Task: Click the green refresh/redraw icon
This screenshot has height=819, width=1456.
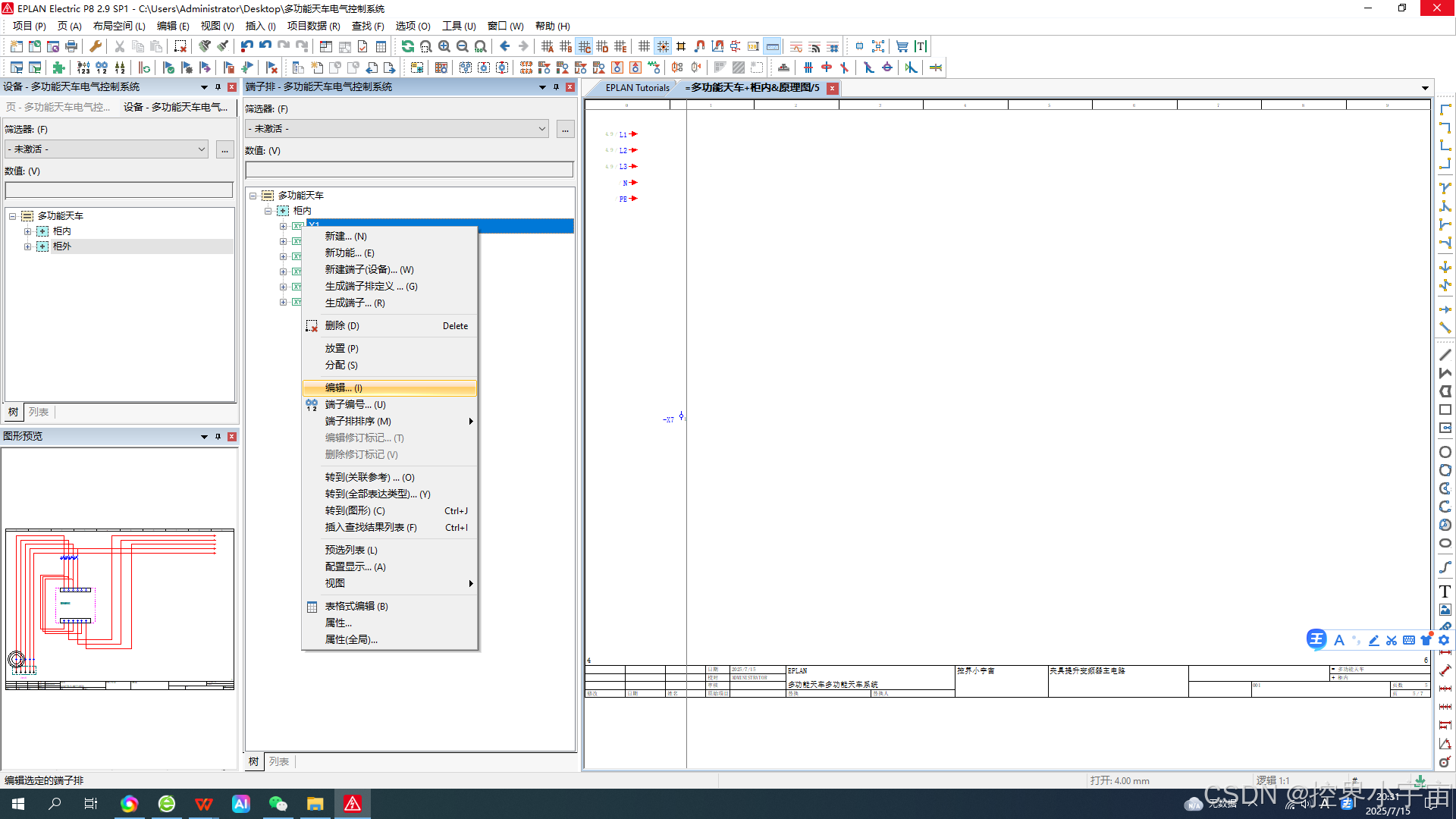Action: tap(407, 46)
